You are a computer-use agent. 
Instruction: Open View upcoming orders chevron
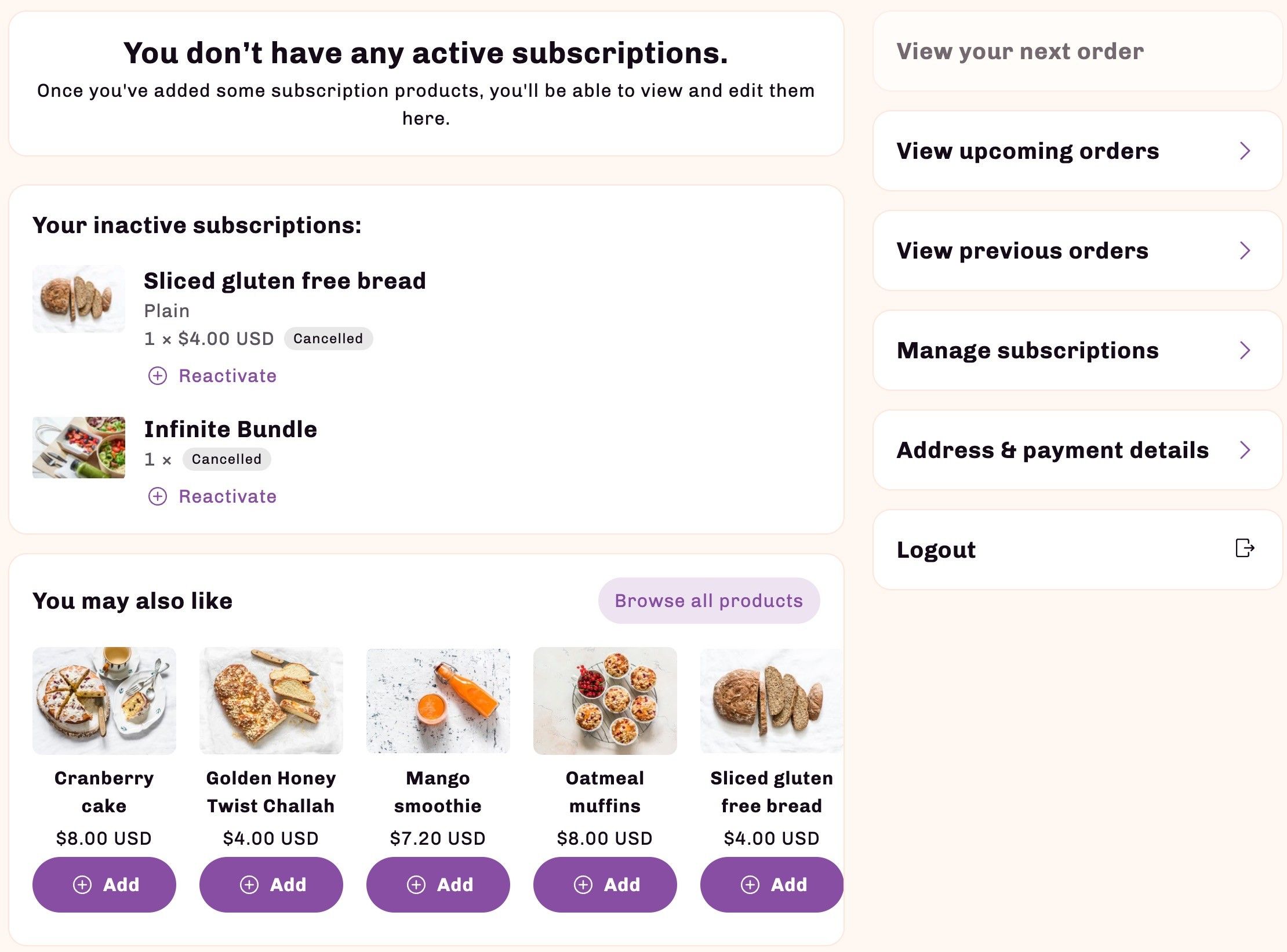point(1245,151)
